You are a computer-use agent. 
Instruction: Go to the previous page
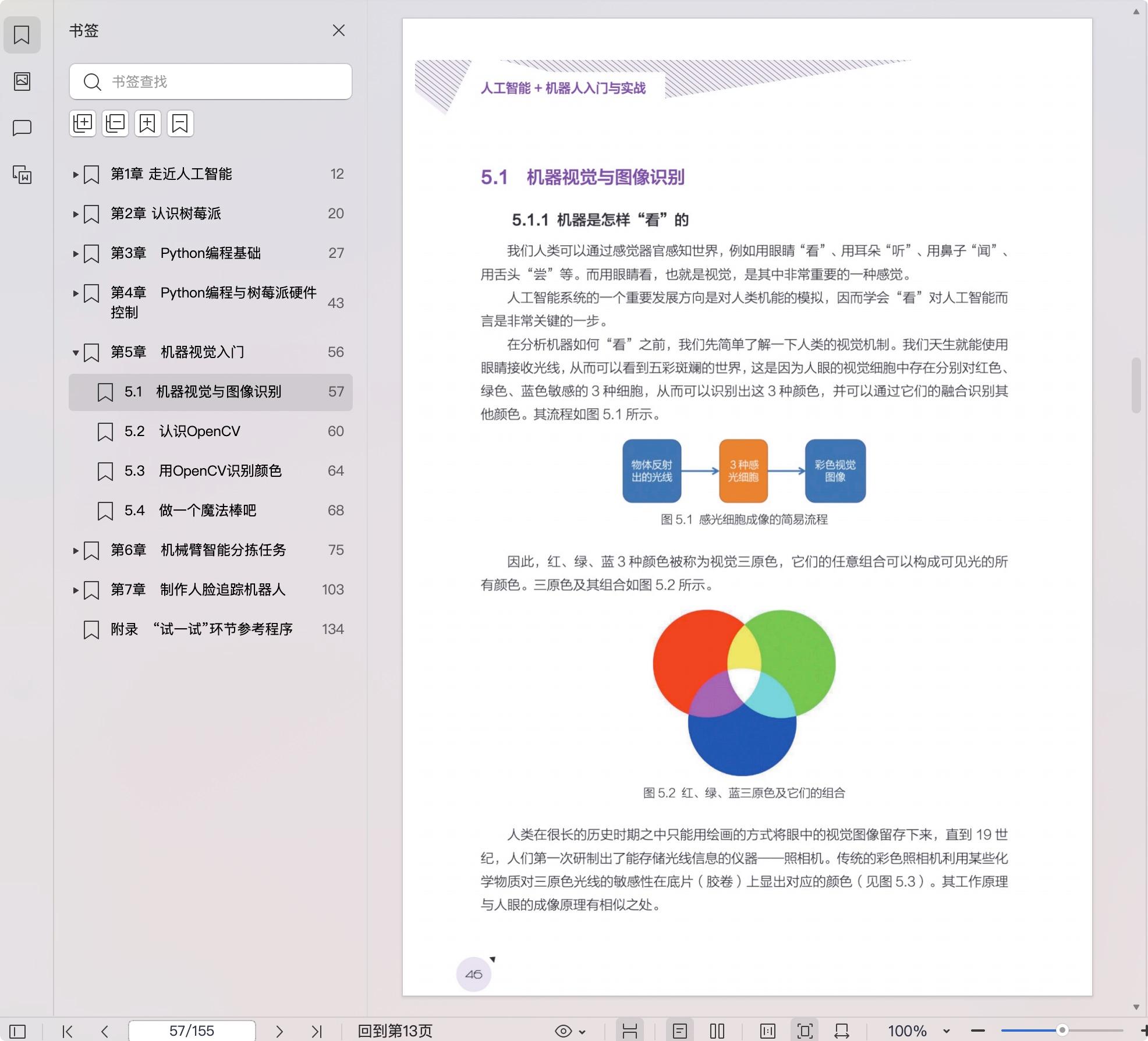(x=105, y=1031)
